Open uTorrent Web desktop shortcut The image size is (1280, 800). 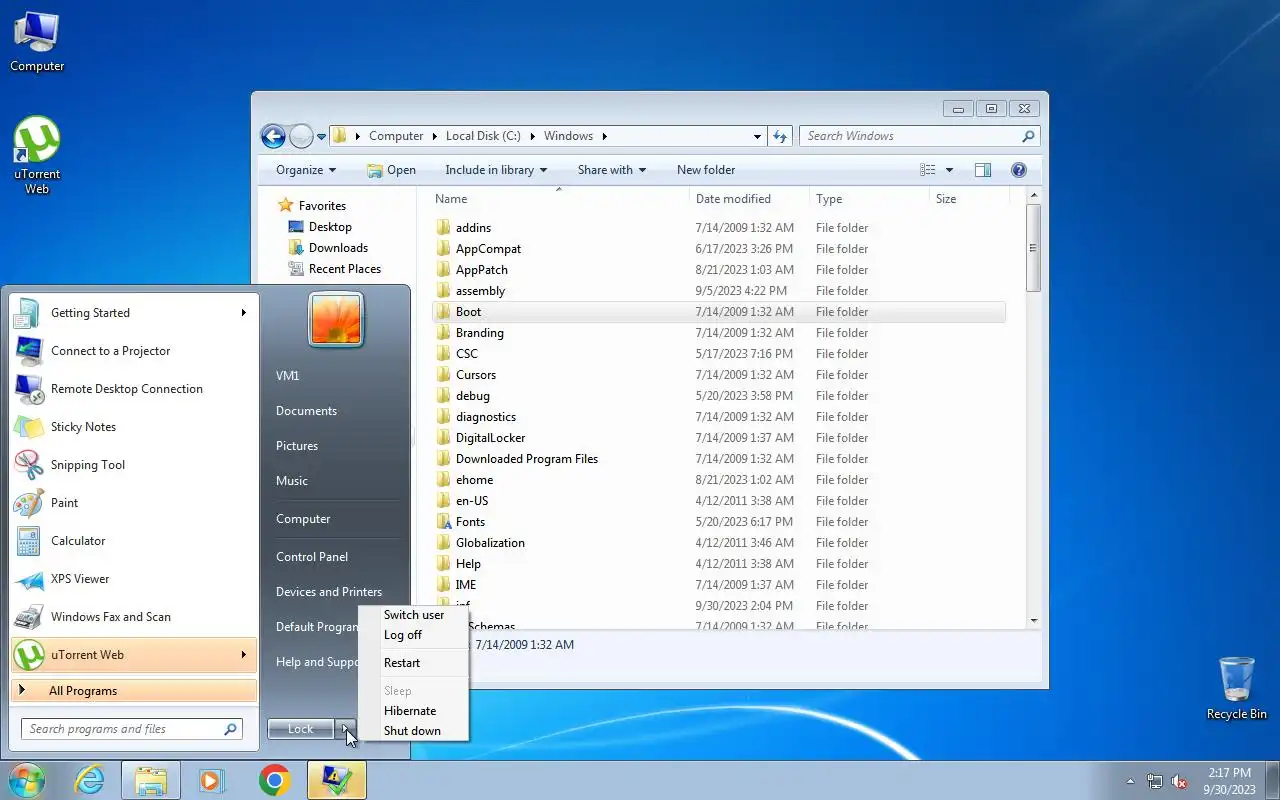tap(37, 156)
